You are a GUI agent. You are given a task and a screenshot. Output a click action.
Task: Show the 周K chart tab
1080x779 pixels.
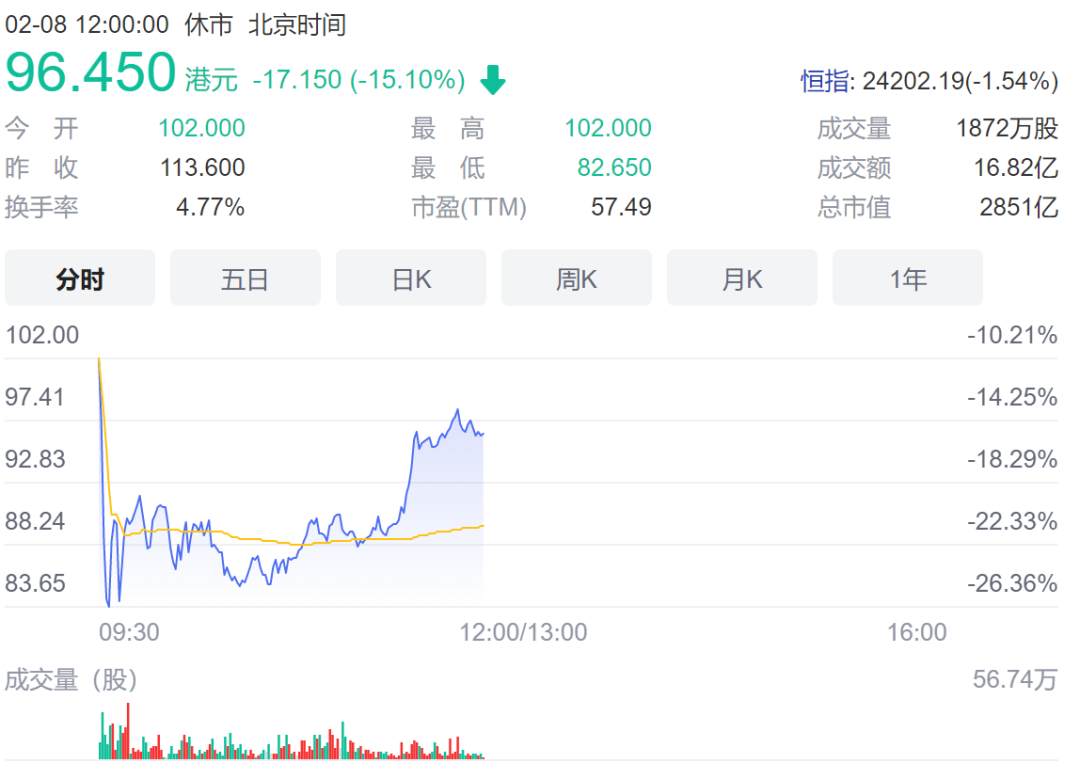tap(576, 279)
